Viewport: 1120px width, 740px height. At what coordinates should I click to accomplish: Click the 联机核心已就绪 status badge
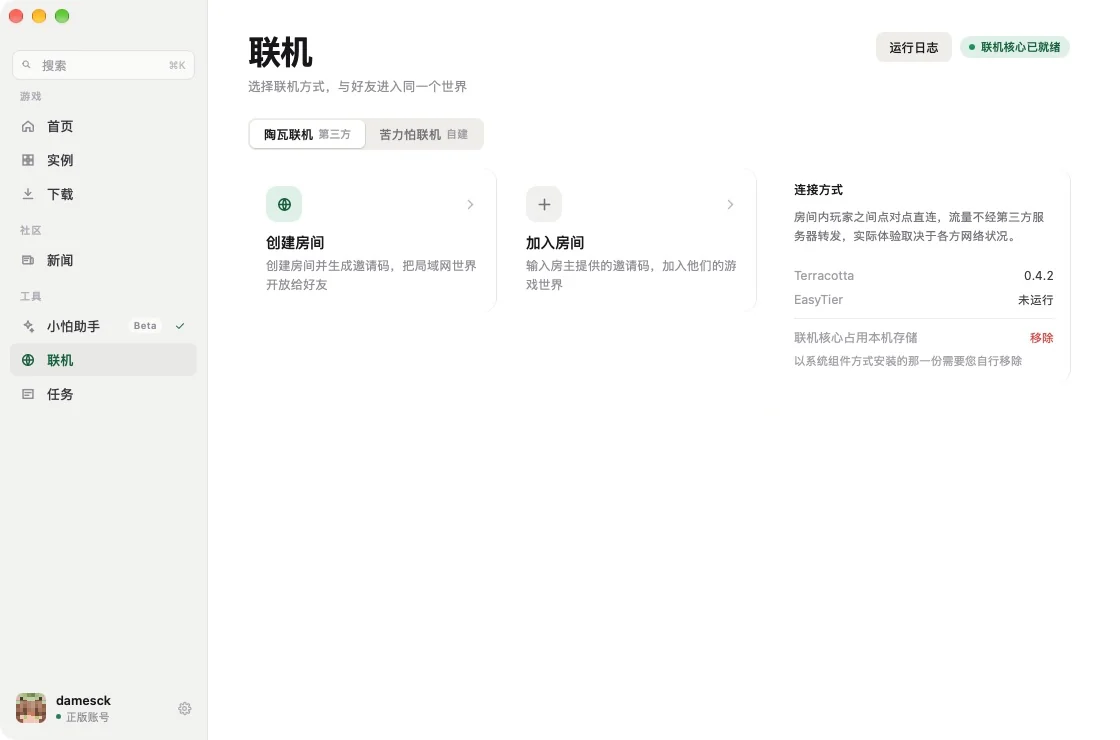1014,47
